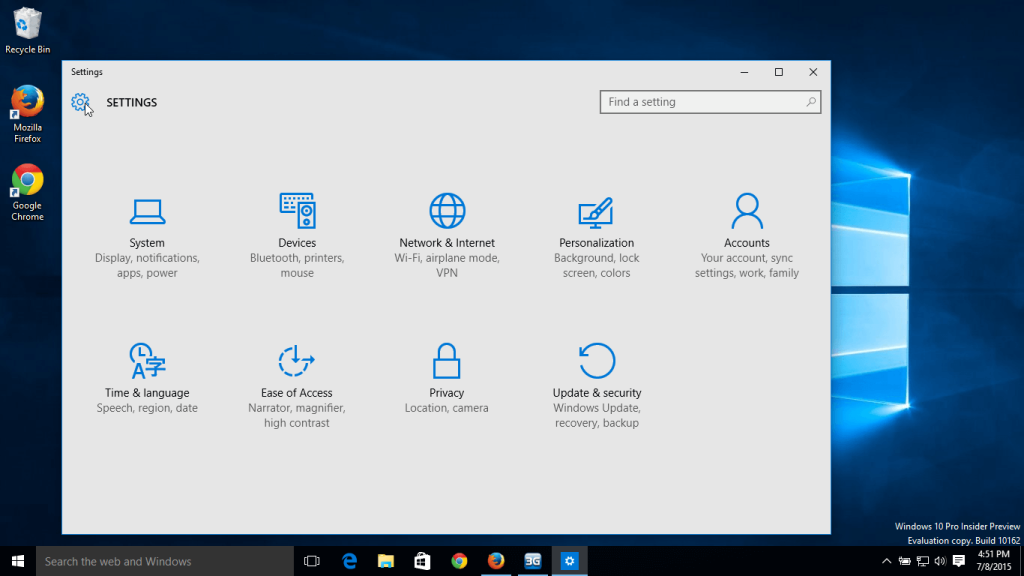The height and width of the screenshot is (576, 1024).
Task: Open the Action Center notifications icon
Action: (959, 561)
